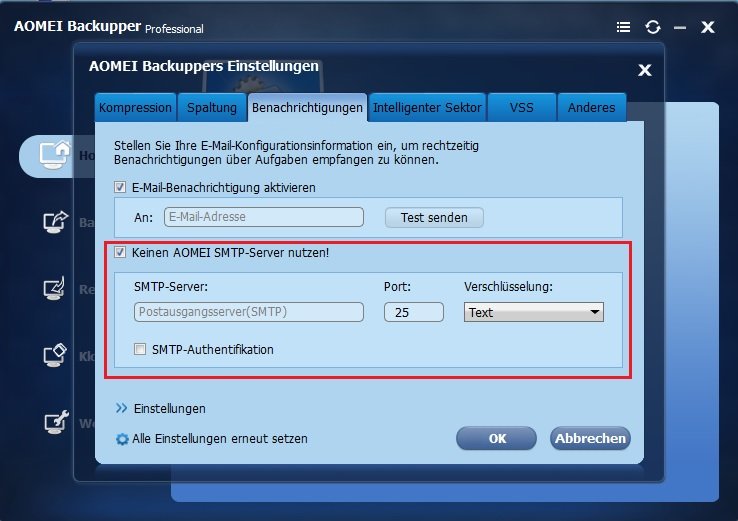Click the Postausgangsserver(SMTP) input field
This screenshot has height=521, width=738.
pyautogui.click(x=249, y=312)
